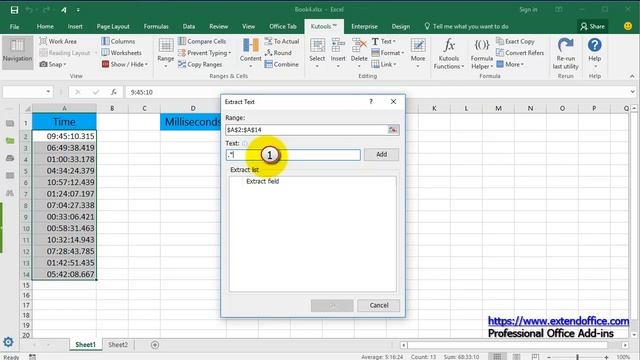Open the Kutools settings gear icon

click(x=8, y=342)
